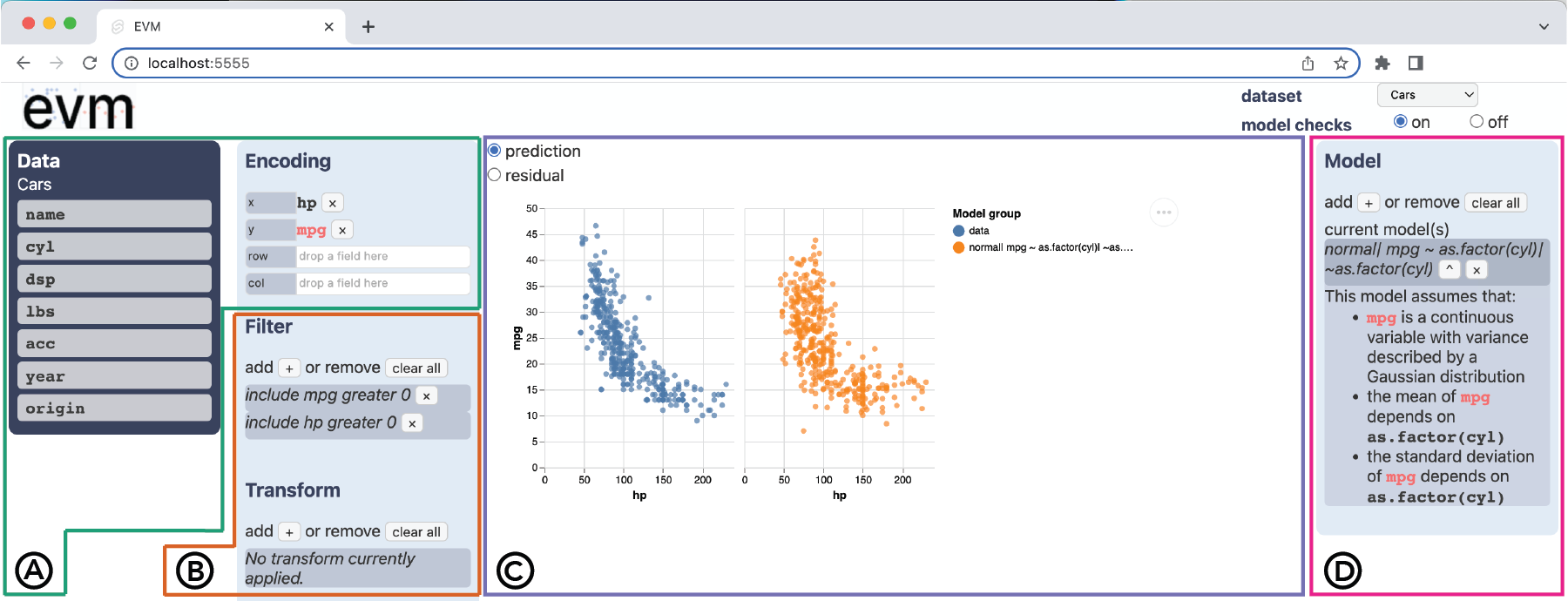Viewport: 1568px width, 601px height.
Task: Bookmark this page with the star icon
Action: 1341,63
